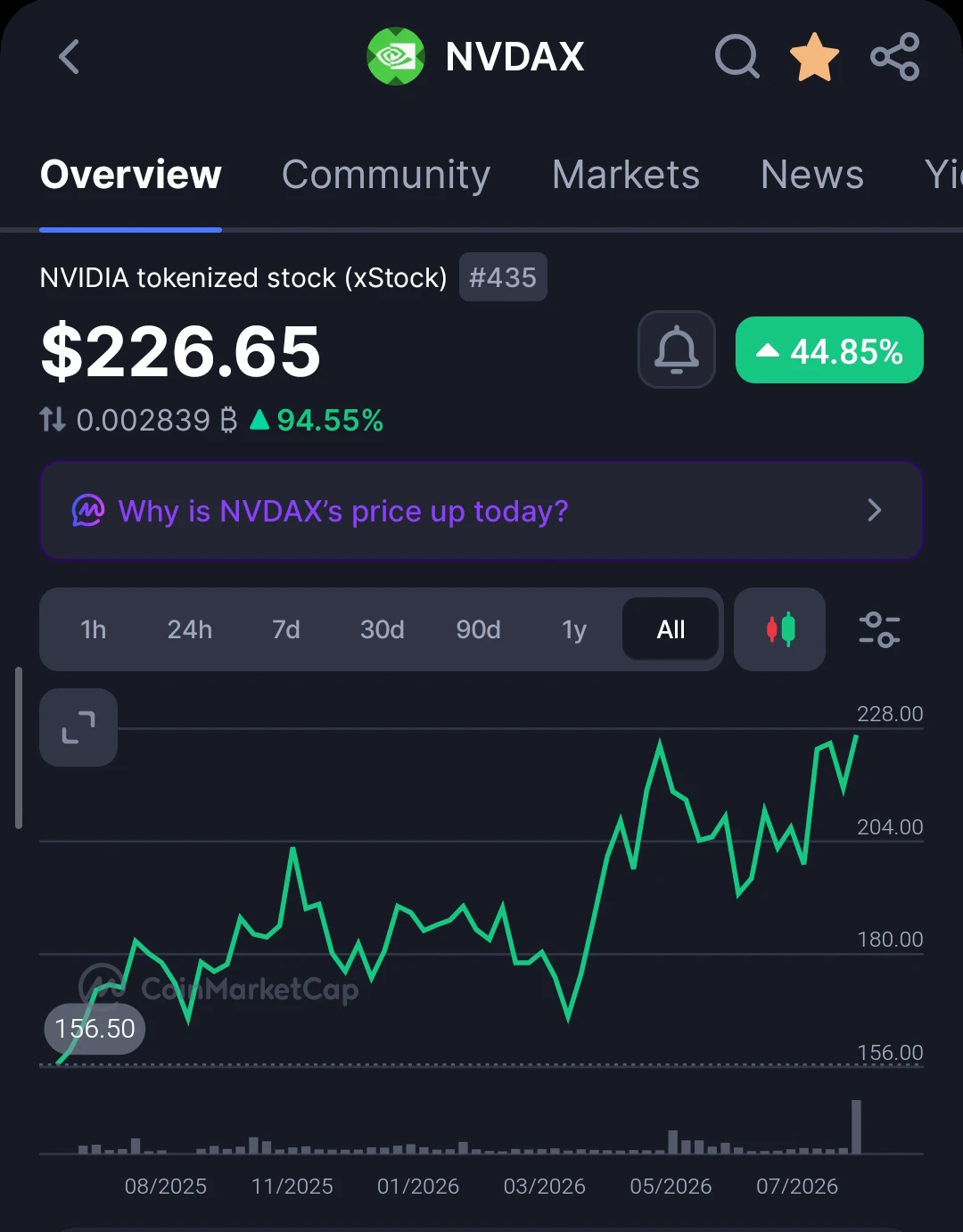Toggle the favorite star for NVDAX
The width and height of the screenshot is (963, 1232).
click(815, 57)
